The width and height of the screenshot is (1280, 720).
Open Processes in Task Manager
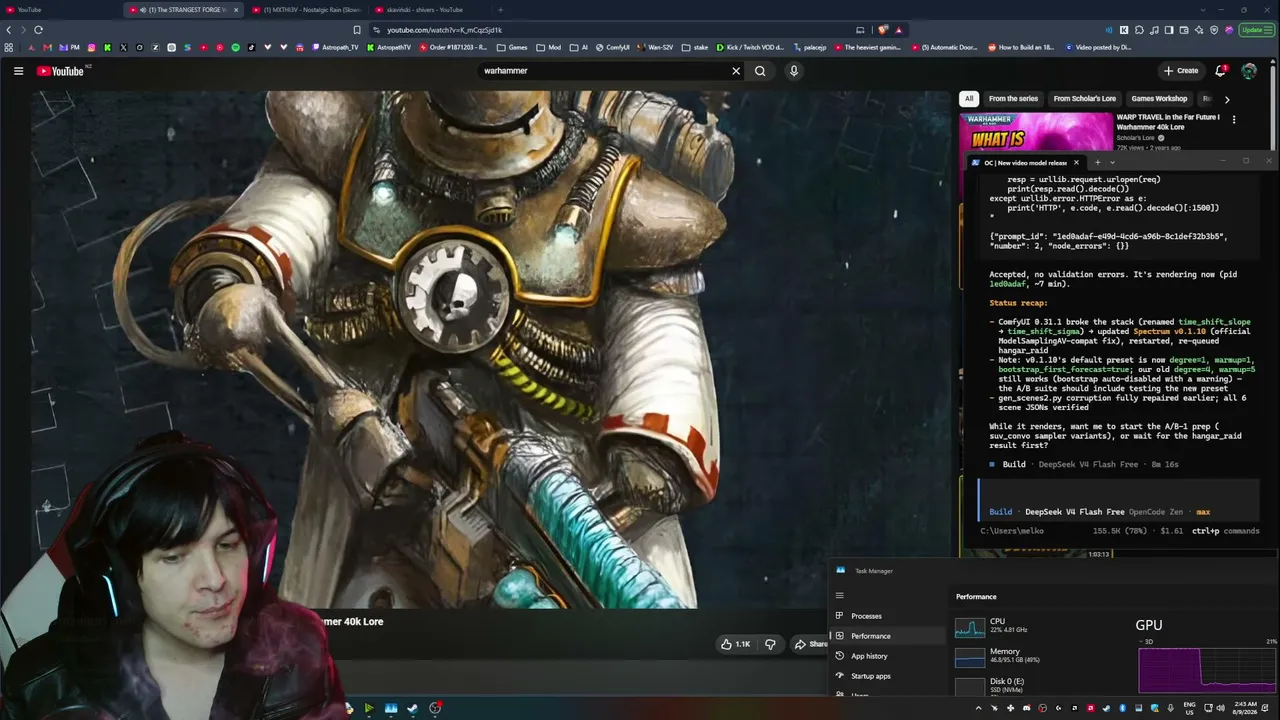887,616
